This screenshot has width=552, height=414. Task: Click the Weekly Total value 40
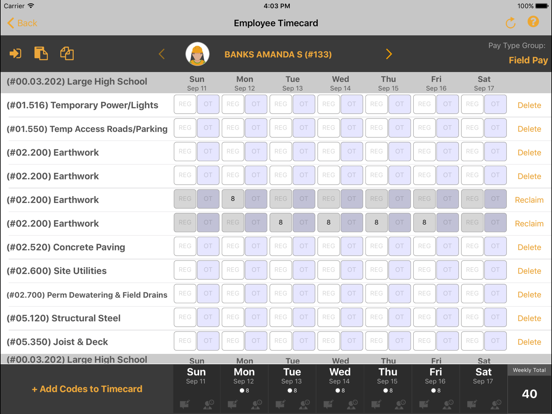pos(529,394)
